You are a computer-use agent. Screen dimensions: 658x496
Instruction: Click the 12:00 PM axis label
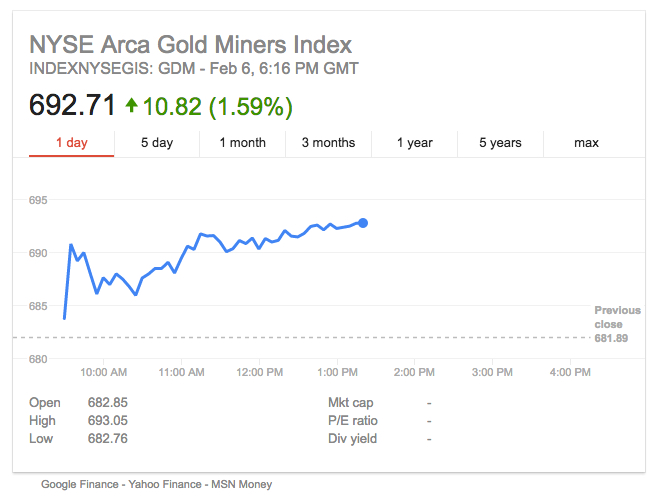260,372
